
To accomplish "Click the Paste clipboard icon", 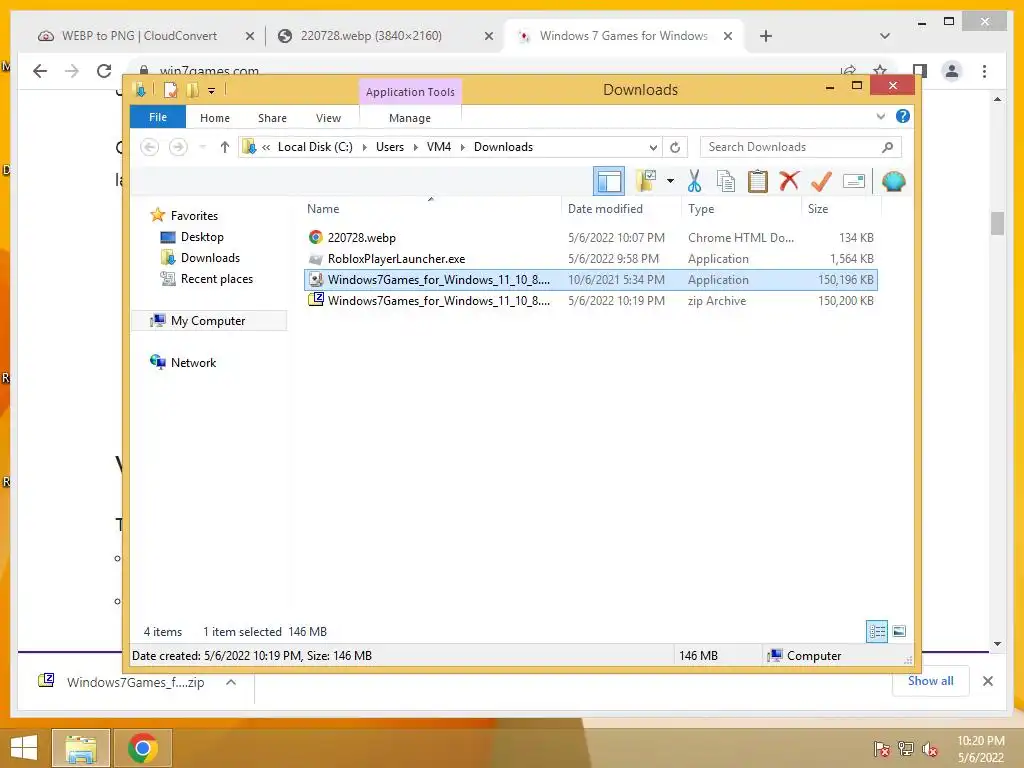I will point(758,181).
